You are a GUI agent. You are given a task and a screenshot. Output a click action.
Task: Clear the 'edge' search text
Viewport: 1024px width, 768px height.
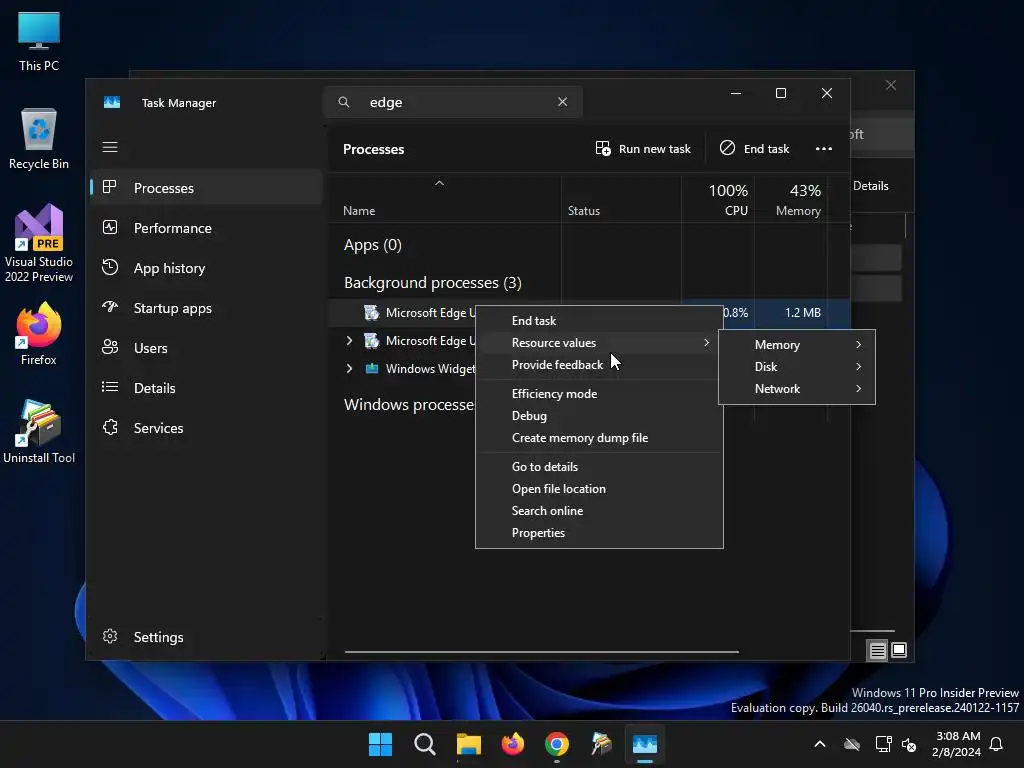pyautogui.click(x=562, y=102)
